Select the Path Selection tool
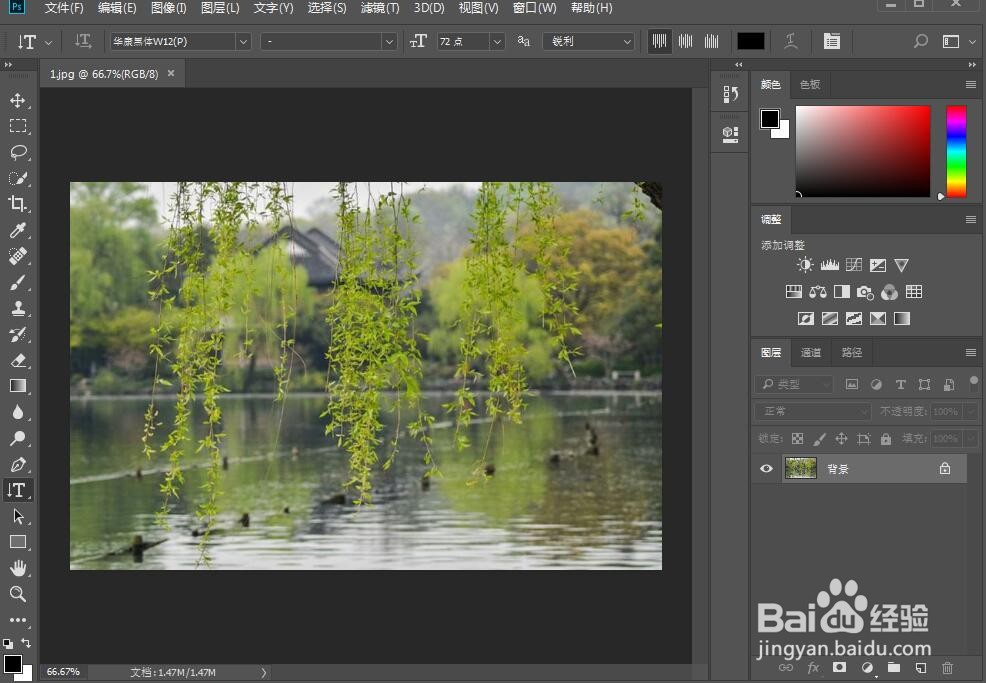Screen dimensions: 986x683 click(18, 516)
